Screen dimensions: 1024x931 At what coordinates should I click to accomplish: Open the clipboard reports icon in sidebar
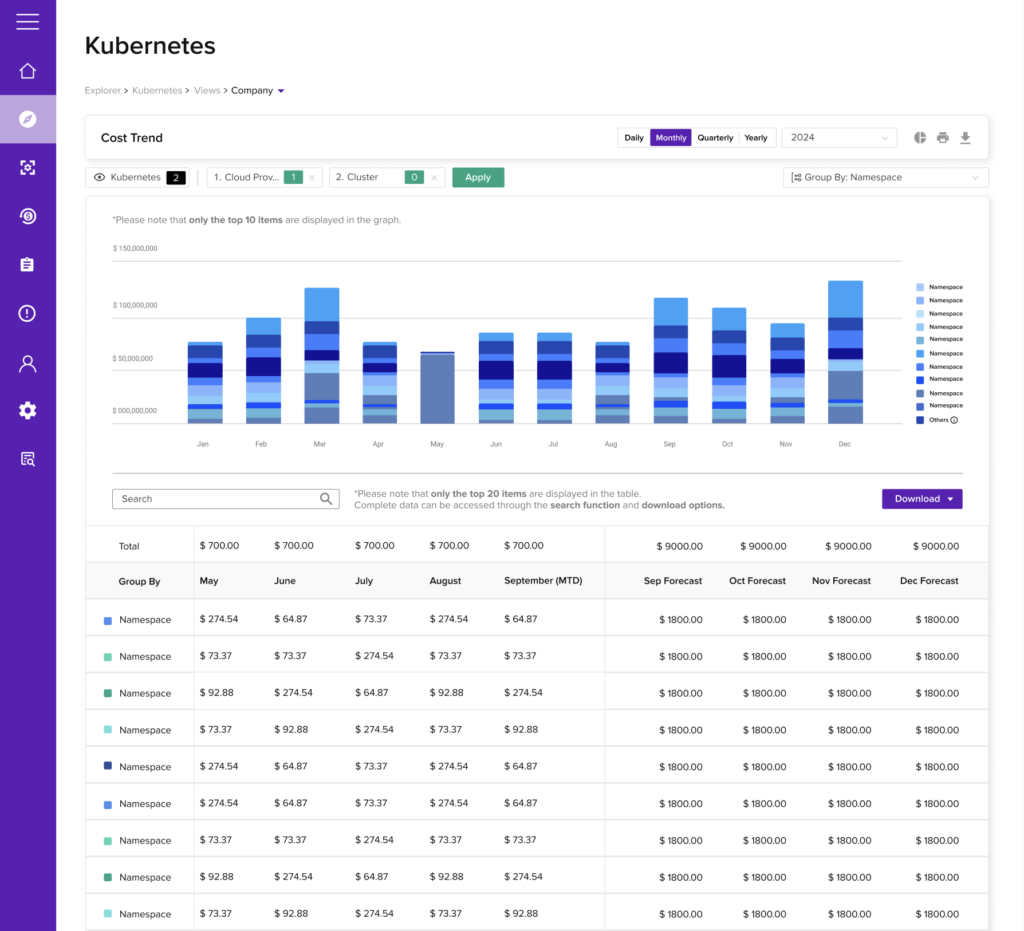[27, 264]
